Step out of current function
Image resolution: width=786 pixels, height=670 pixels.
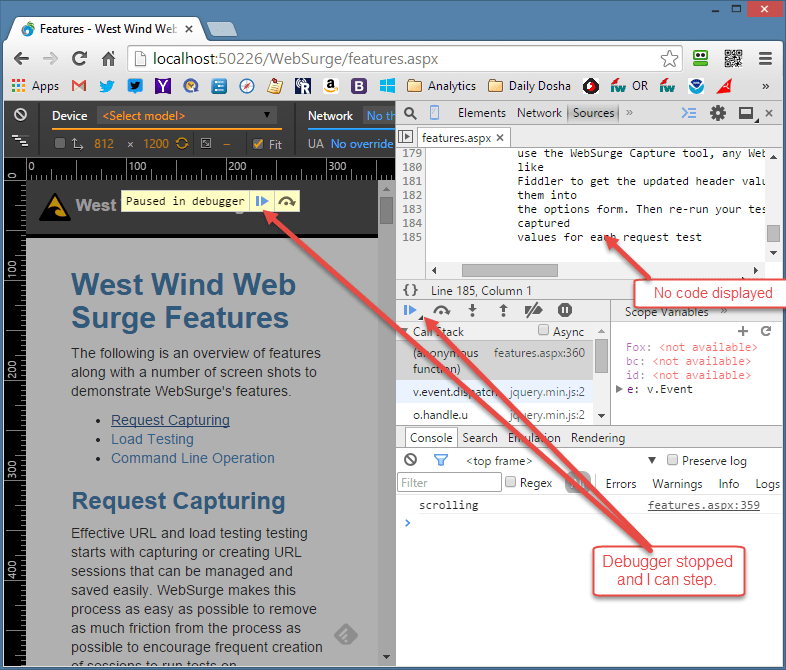click(x=503, y=310)
